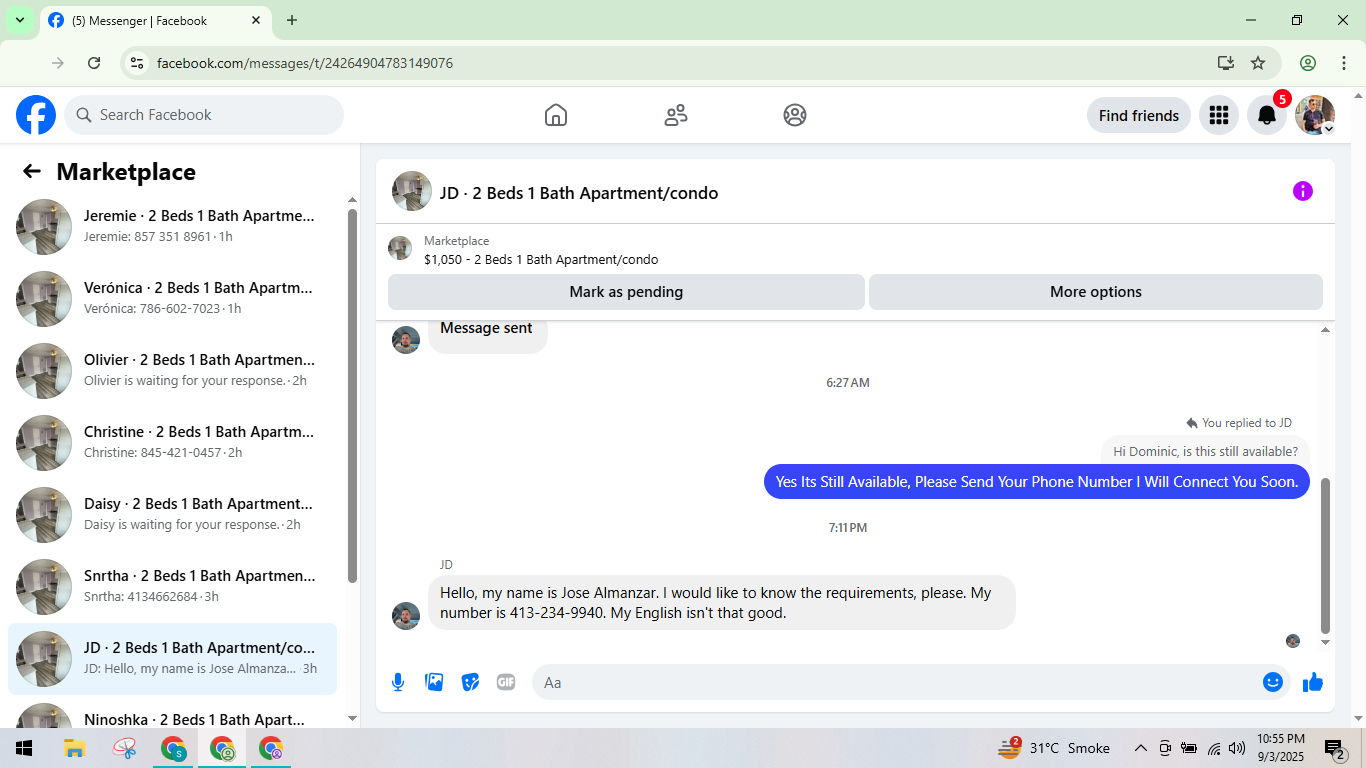The height and width of the screenshot is (768, 1366).
Task: Click JD's avatar in chat header
Action: tap(412, 191)
